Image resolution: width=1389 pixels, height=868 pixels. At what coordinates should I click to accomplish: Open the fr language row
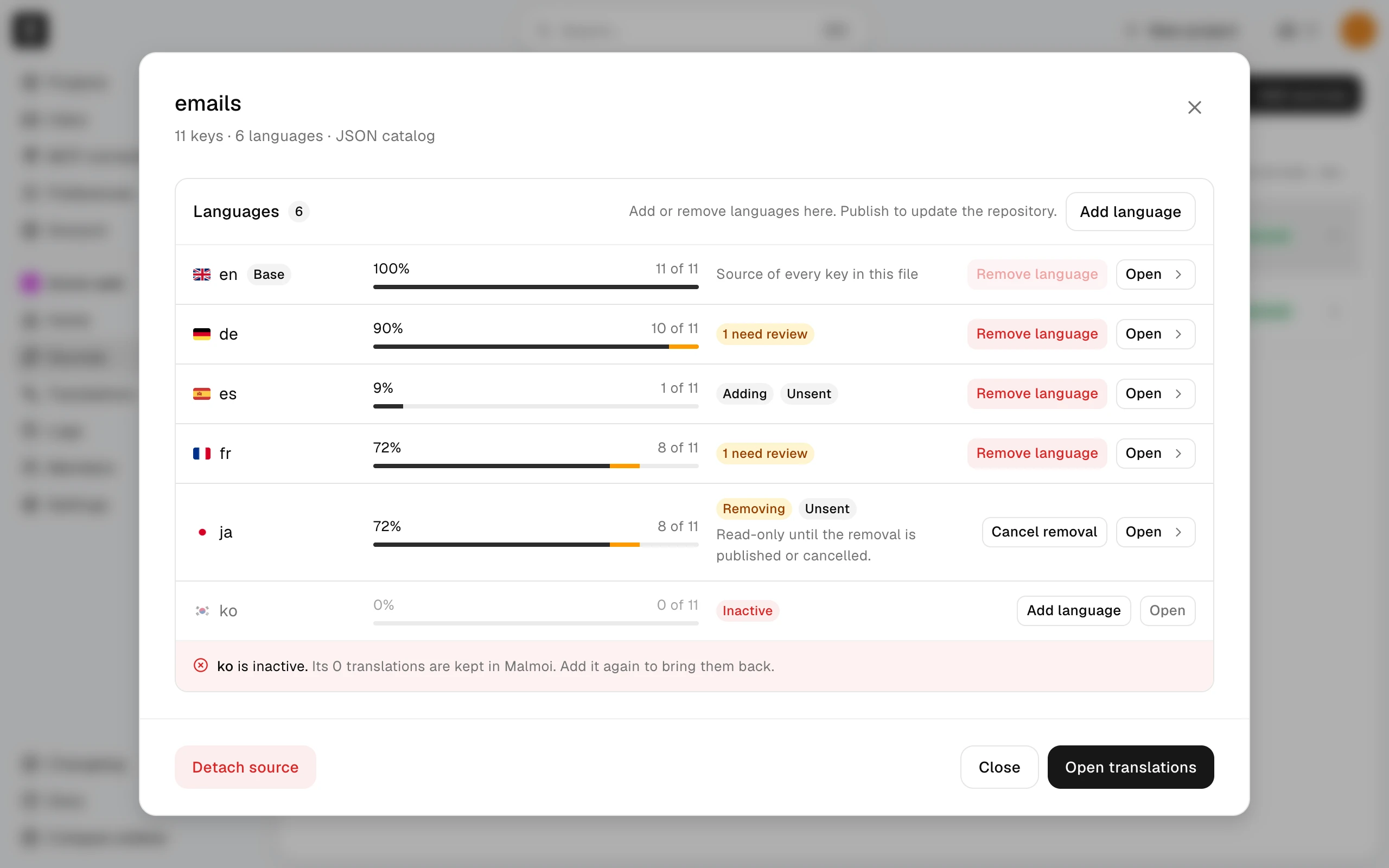(x=1155, y=454)
